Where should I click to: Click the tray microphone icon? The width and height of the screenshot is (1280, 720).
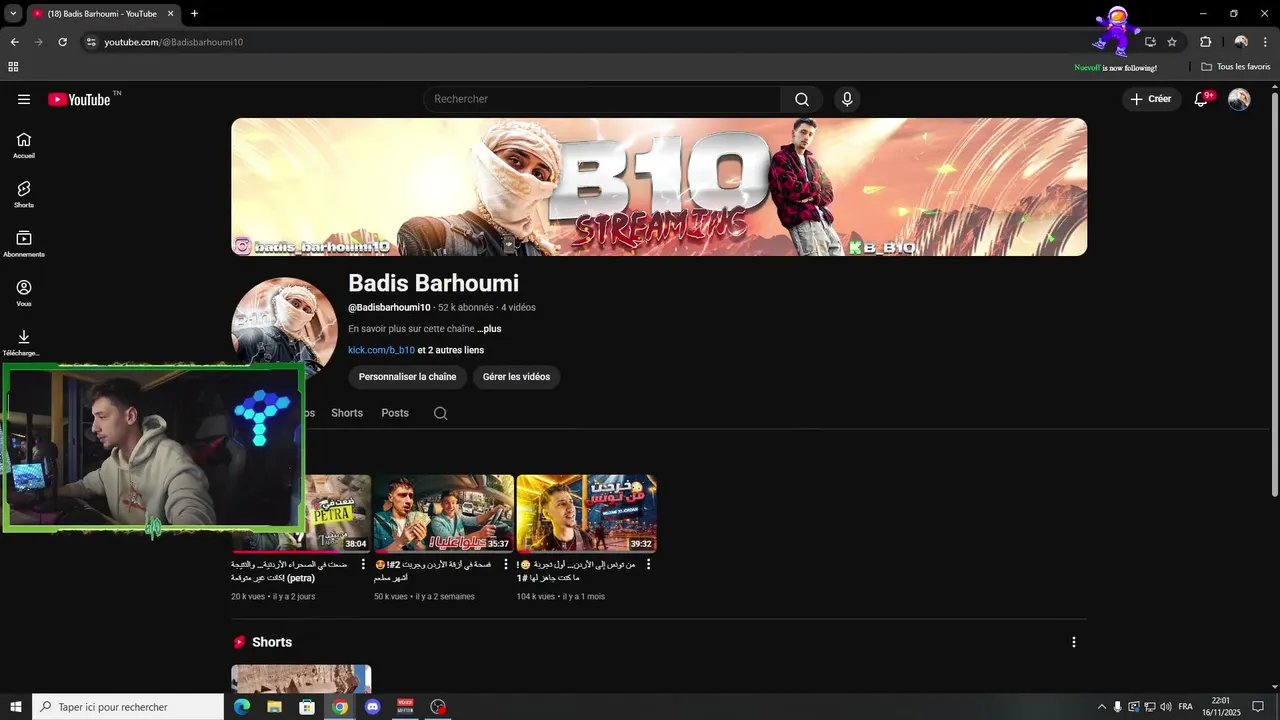pyautogui.click(x=1118, y=707)
